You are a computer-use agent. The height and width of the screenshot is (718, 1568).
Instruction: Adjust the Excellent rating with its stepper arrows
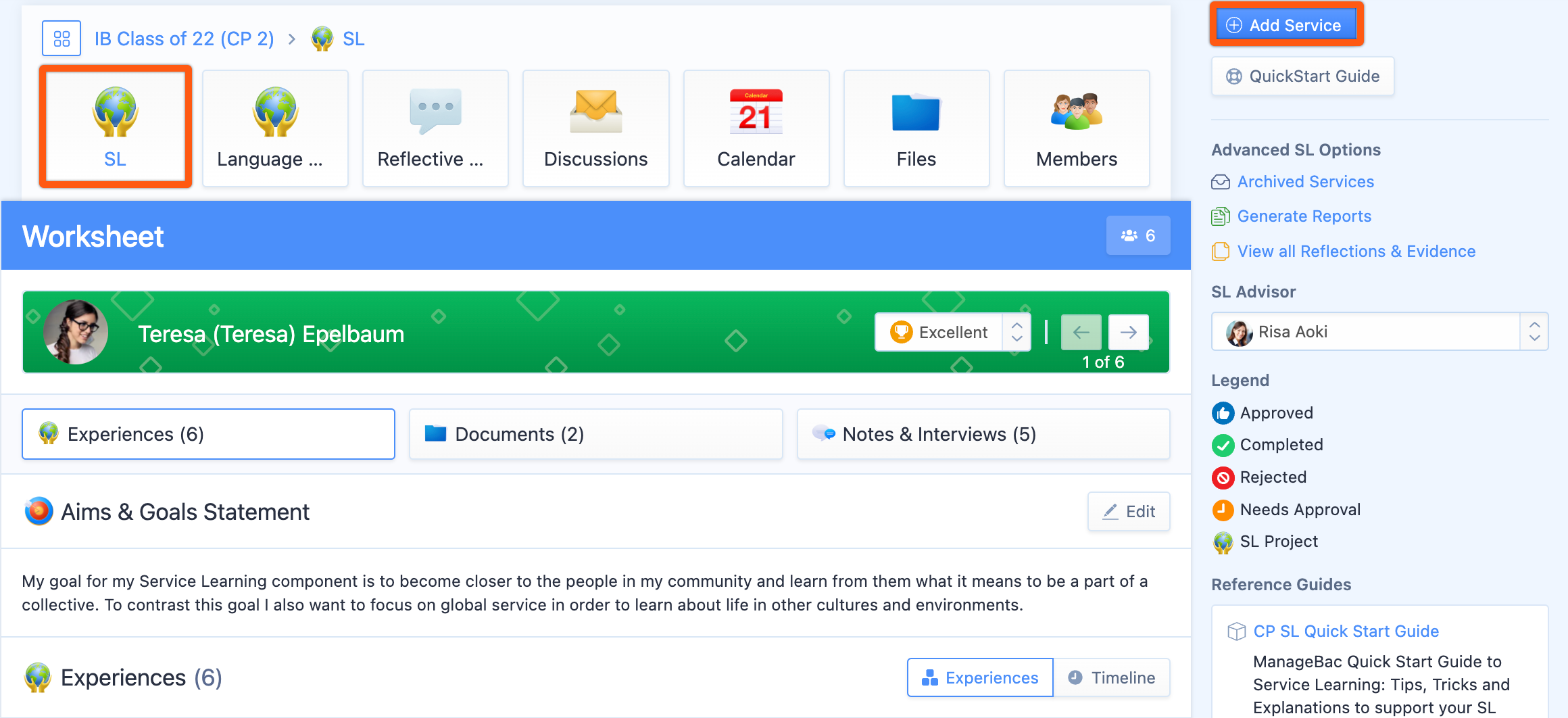point(1016,332)
